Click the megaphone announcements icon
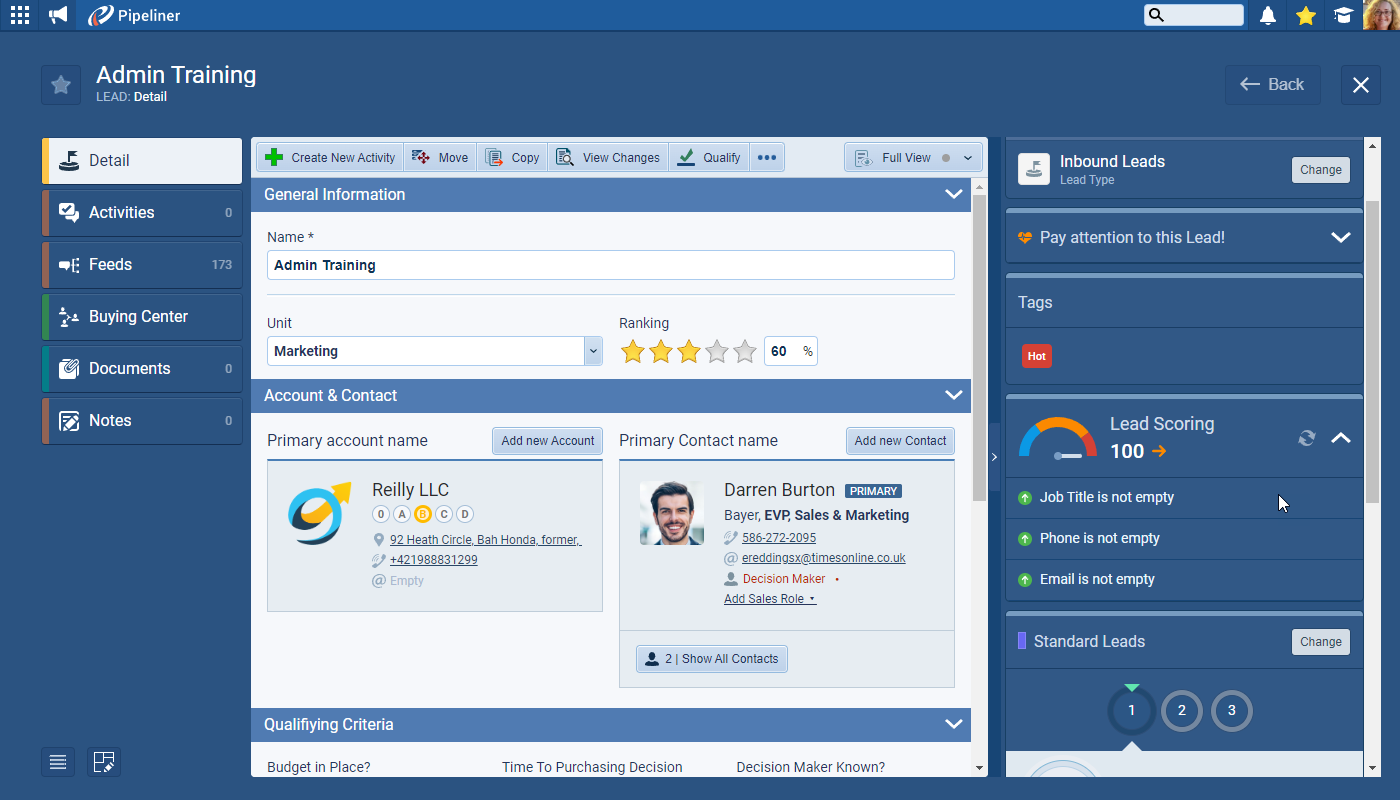 coord(58,15)
